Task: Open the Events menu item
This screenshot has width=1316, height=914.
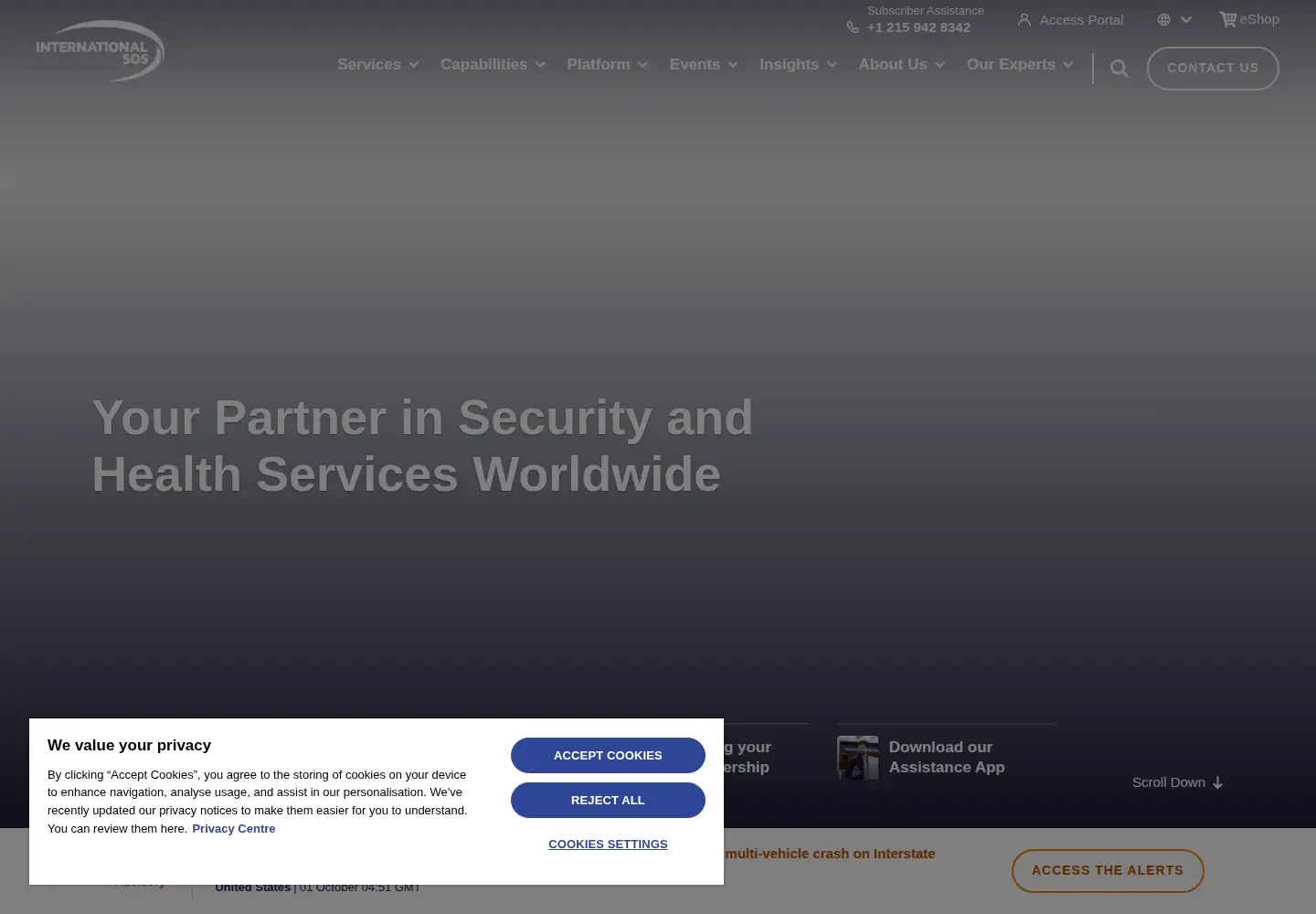Action: pos(695,65)
